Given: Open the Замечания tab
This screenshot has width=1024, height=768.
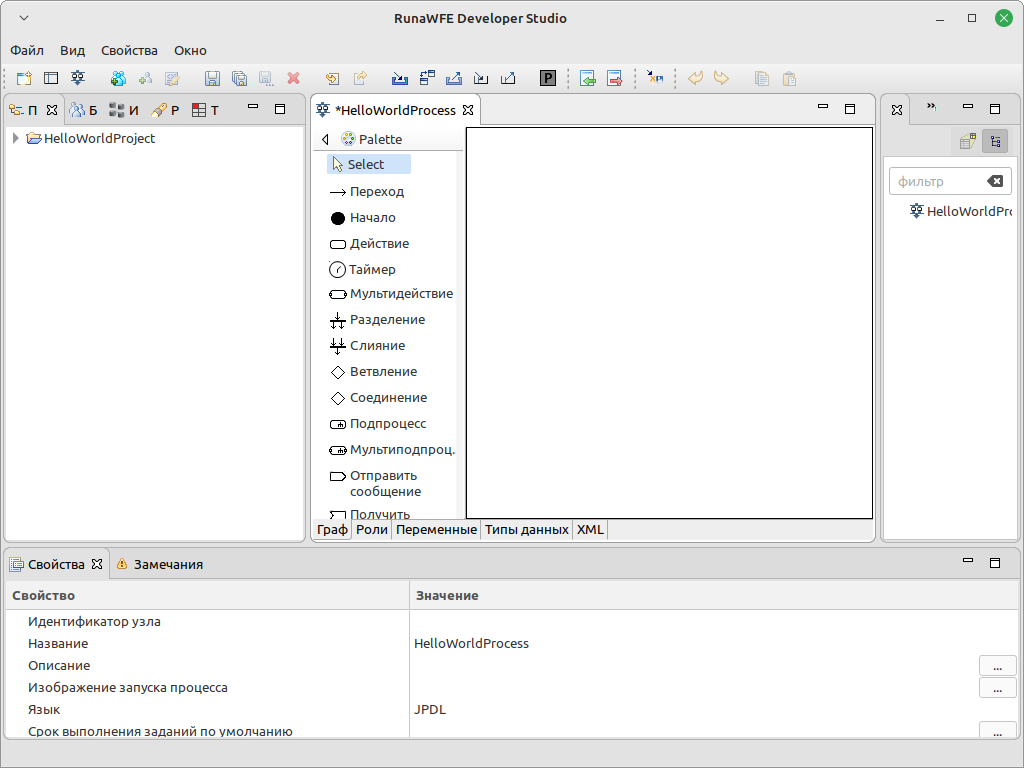Looking at the screenshot, I should click(x=160, y=564).
